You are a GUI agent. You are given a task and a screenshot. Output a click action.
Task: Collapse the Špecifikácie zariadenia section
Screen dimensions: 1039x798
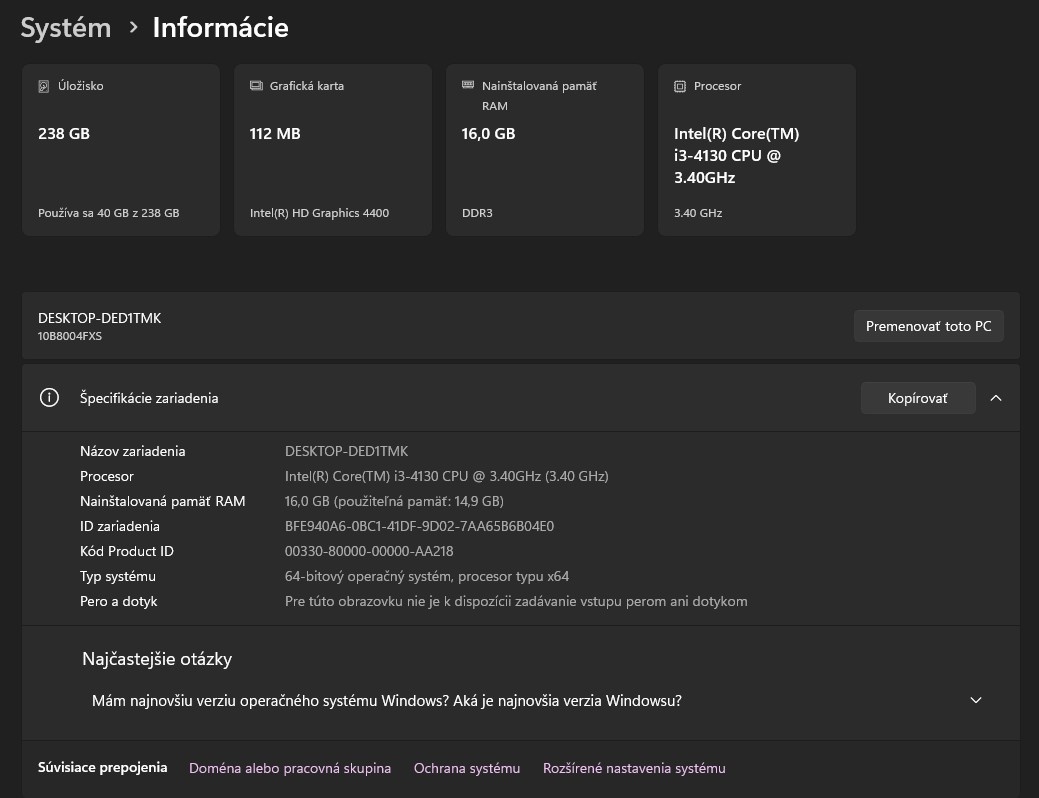click(996, 397)
